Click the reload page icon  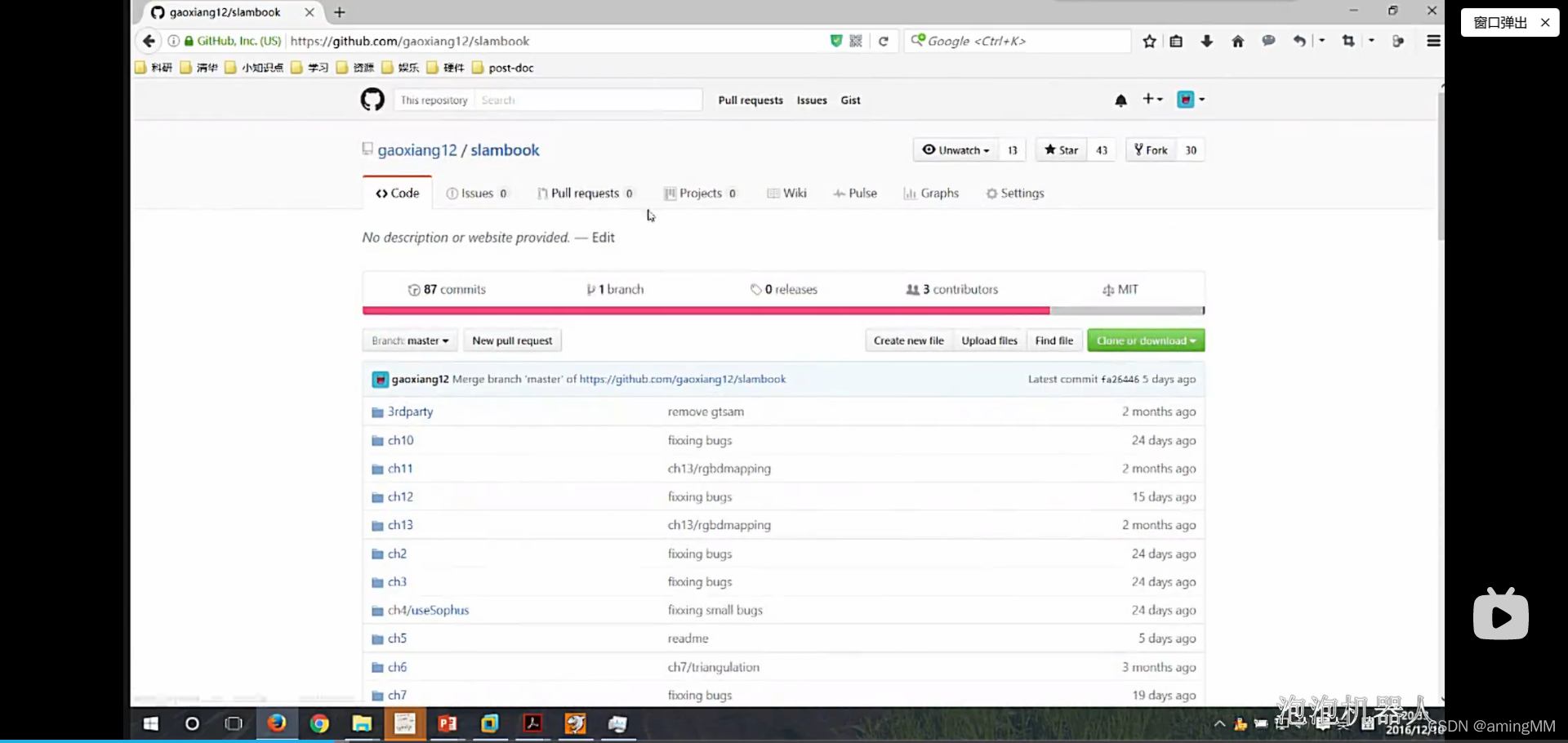click(883, 41)
